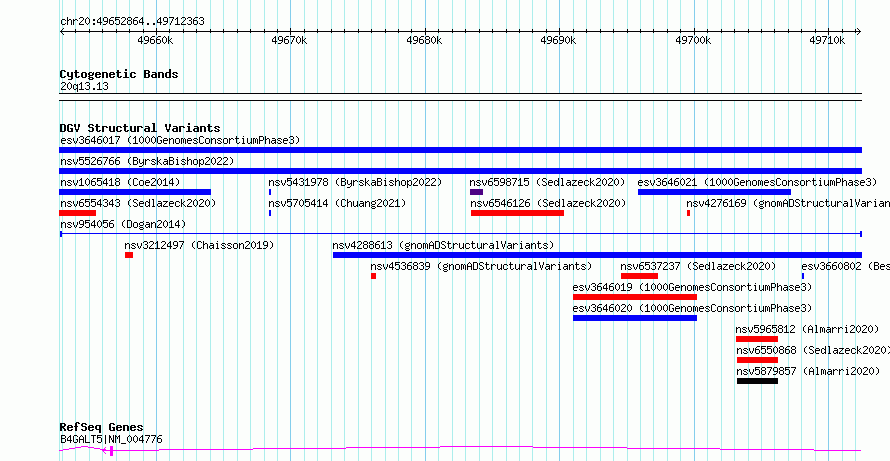Click the red bar of nsv5965812
This screenshot has width=890, height=461.
click(x=757, y=339)
